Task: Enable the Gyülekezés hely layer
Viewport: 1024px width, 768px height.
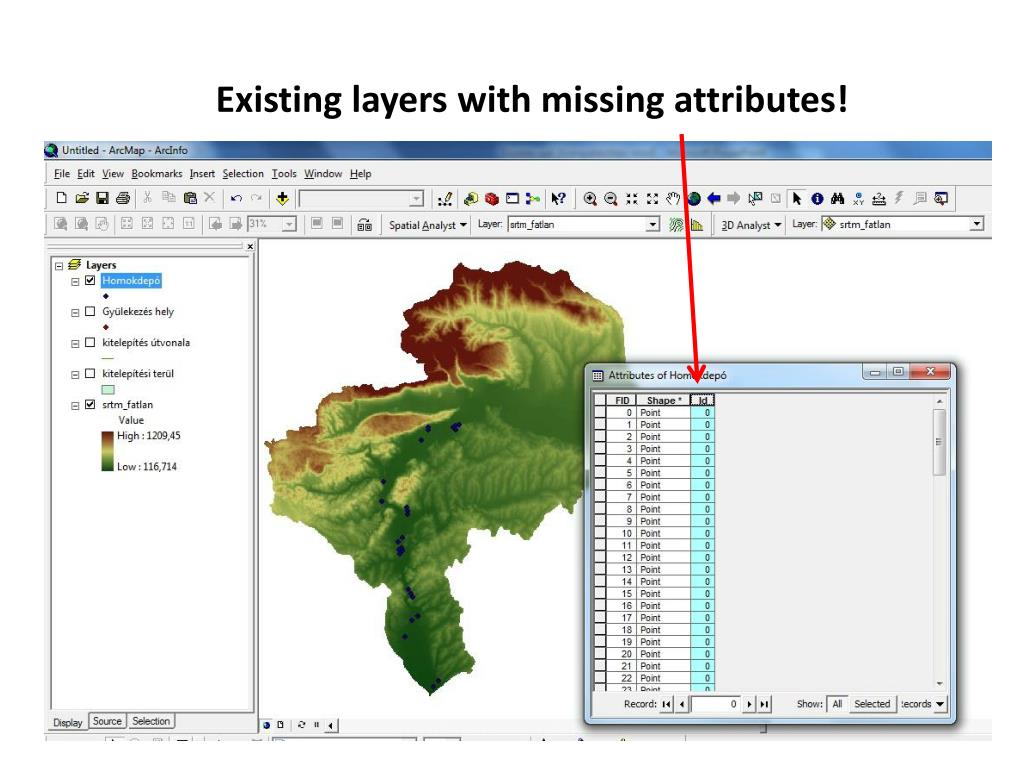Action: point(90,312)
